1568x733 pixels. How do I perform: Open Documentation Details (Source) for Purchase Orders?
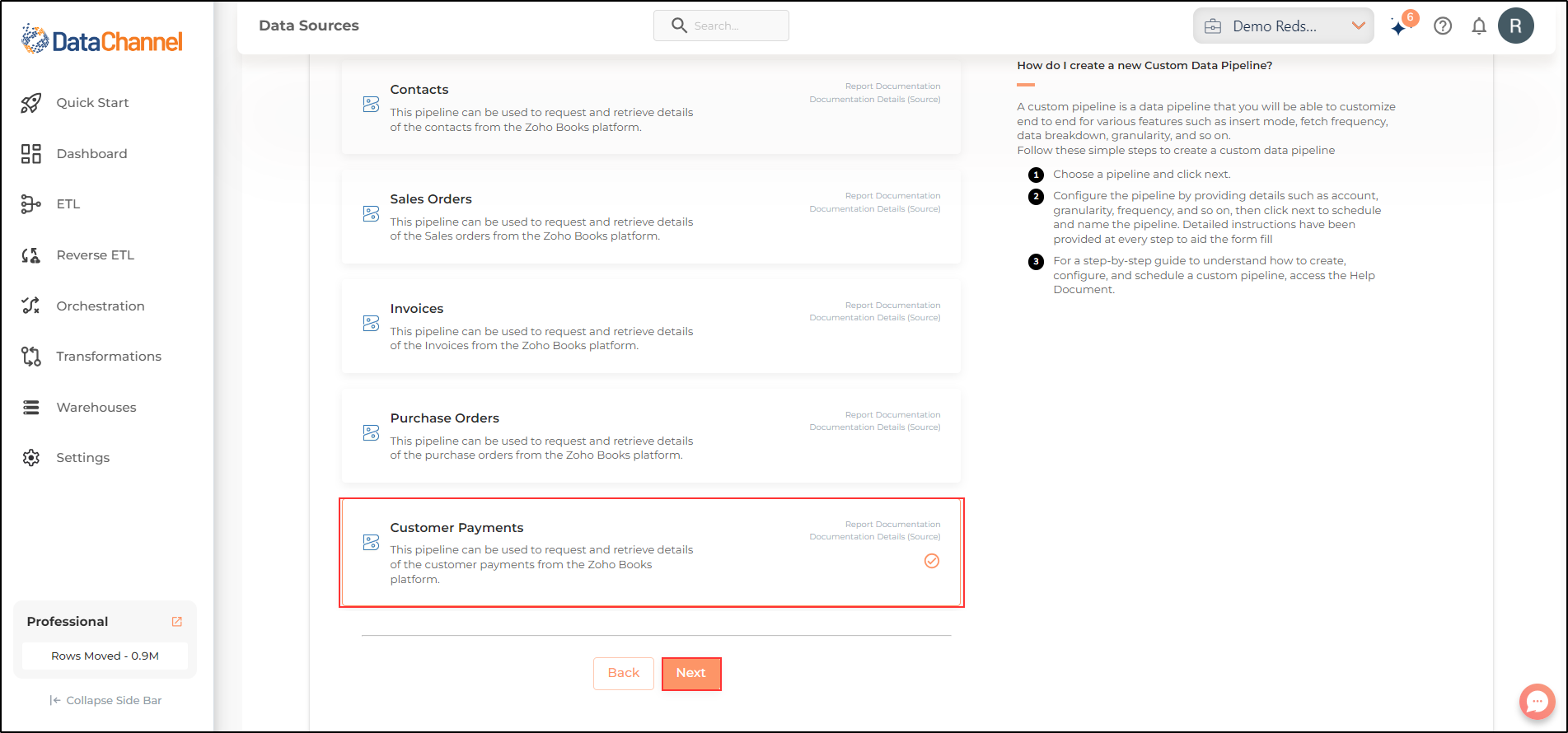[x=875, y=427]
